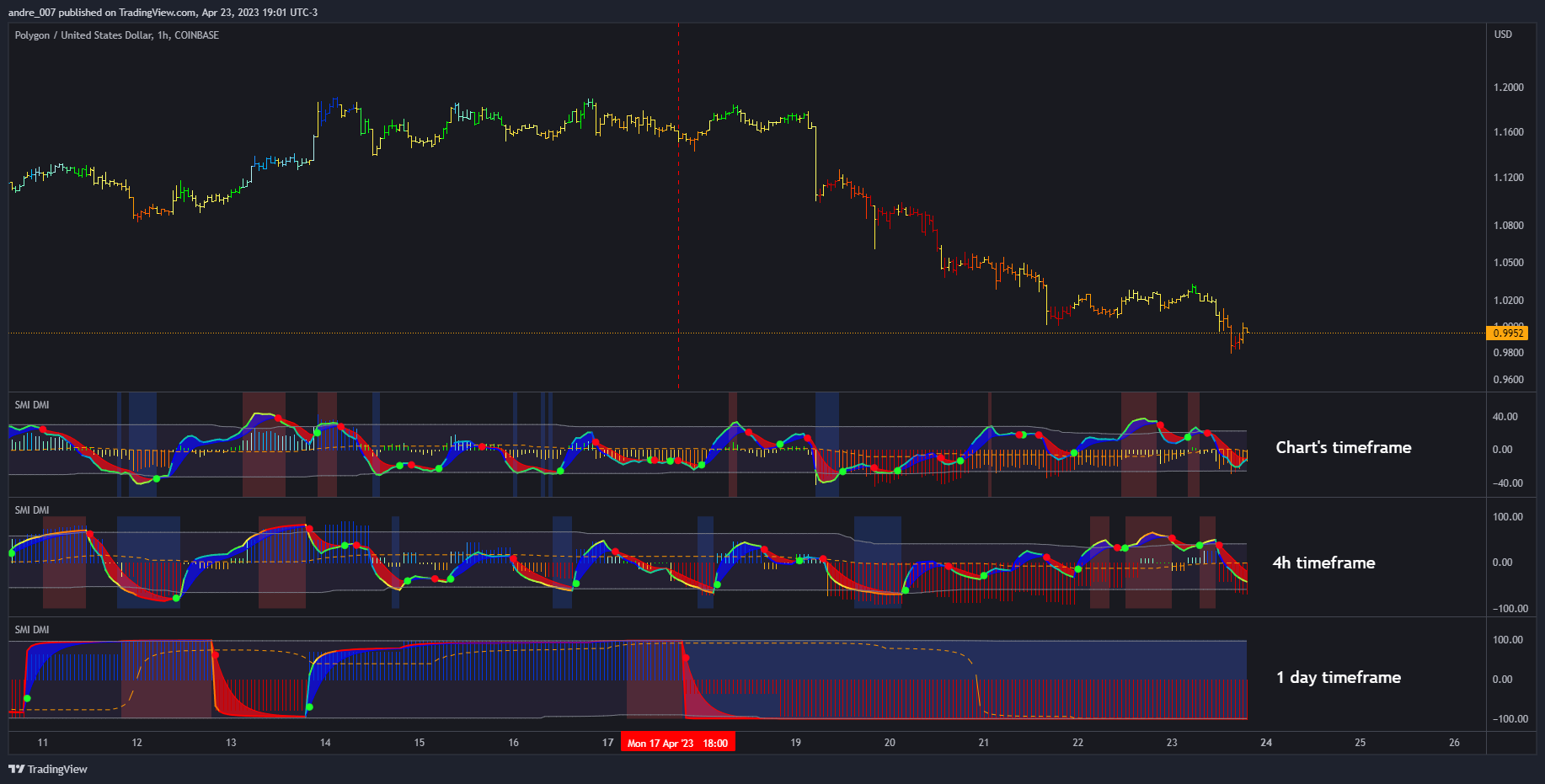Image resolution: width=1545 pixels, height=784 pixels.
Task: Click the chart title 'Polygon / United States Dollar, 1h, COINBASE'
Action: click(x=117, y=35)
